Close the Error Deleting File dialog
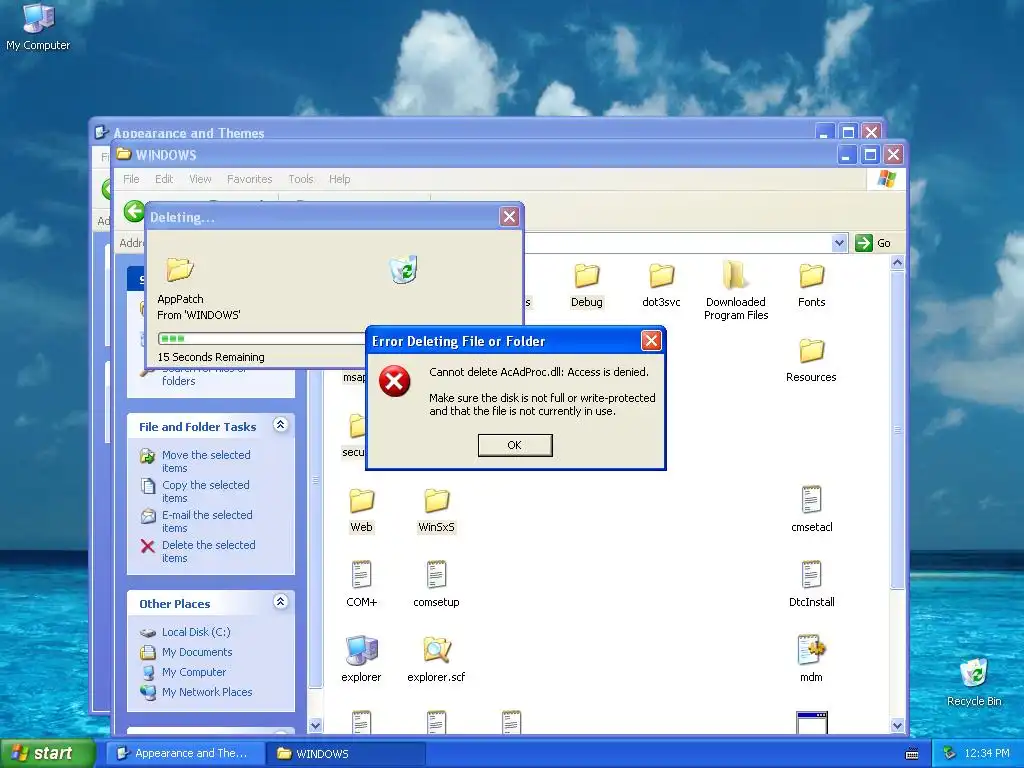 [x=650, y=340]
